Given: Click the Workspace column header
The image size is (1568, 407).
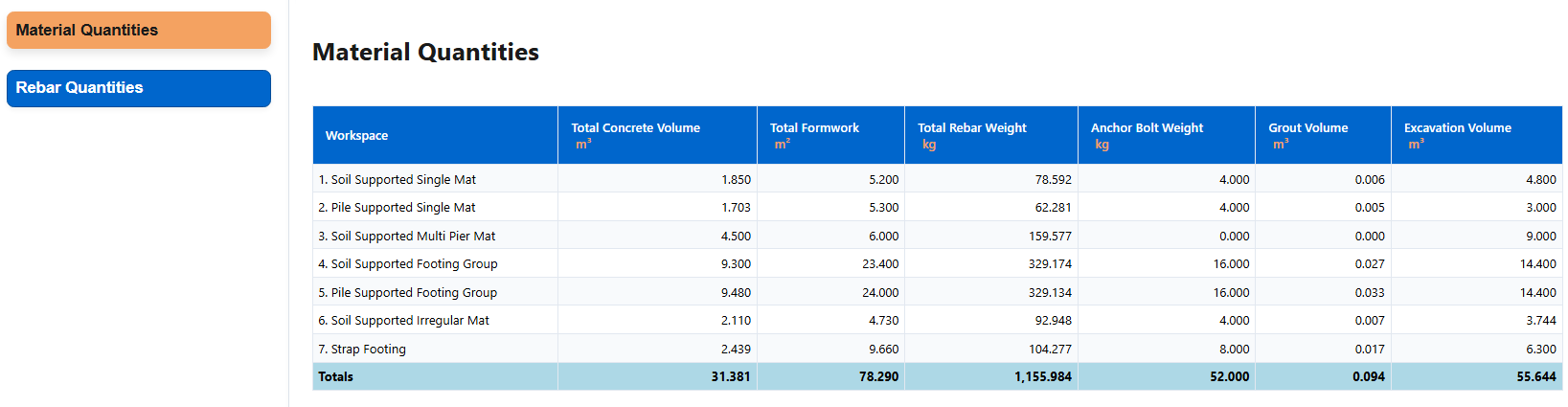Looking at the screenshot, I should click(356, 136).
